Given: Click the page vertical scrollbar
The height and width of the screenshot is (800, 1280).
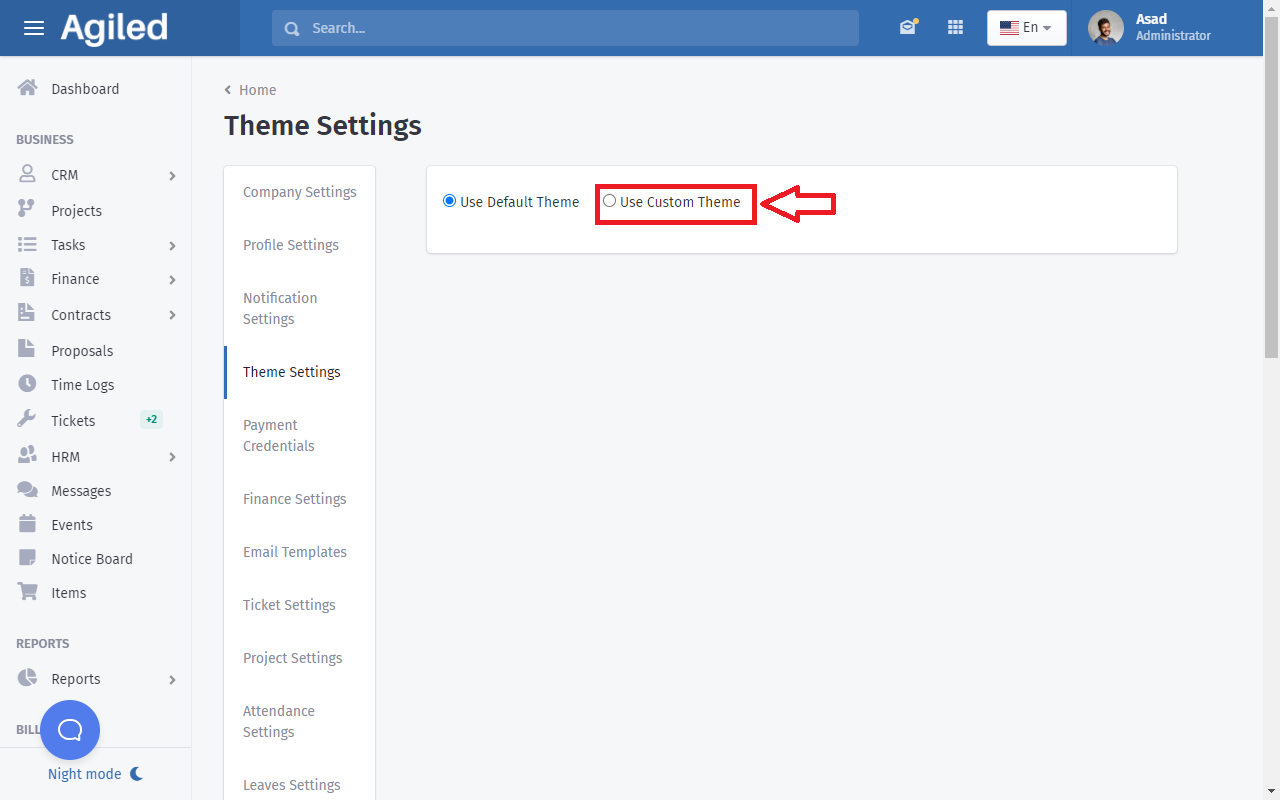Looking at the screenshot, I should (1271, 200).
